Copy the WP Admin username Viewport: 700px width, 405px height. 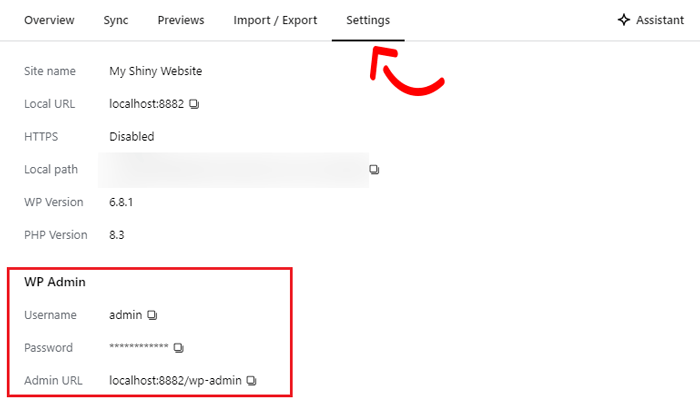click(153, 315)
